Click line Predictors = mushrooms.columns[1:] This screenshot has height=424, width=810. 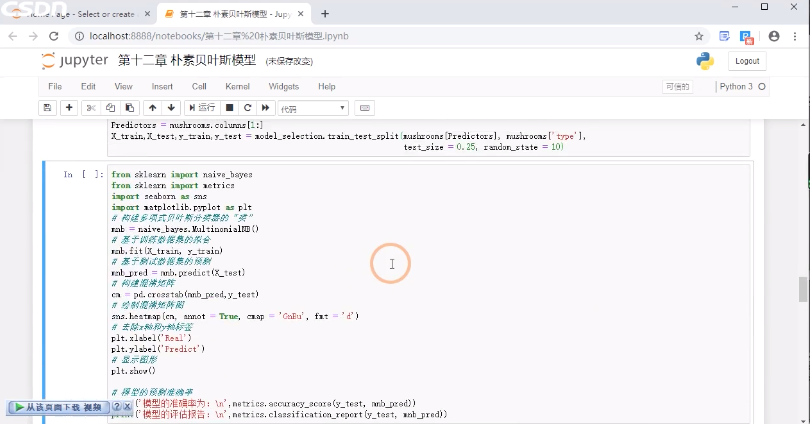(187, 125)
